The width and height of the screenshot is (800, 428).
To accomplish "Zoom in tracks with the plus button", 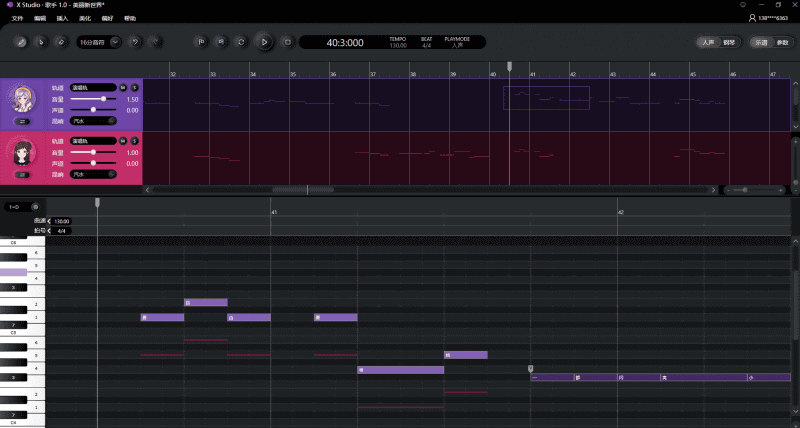I will click(x=781, y=190).
